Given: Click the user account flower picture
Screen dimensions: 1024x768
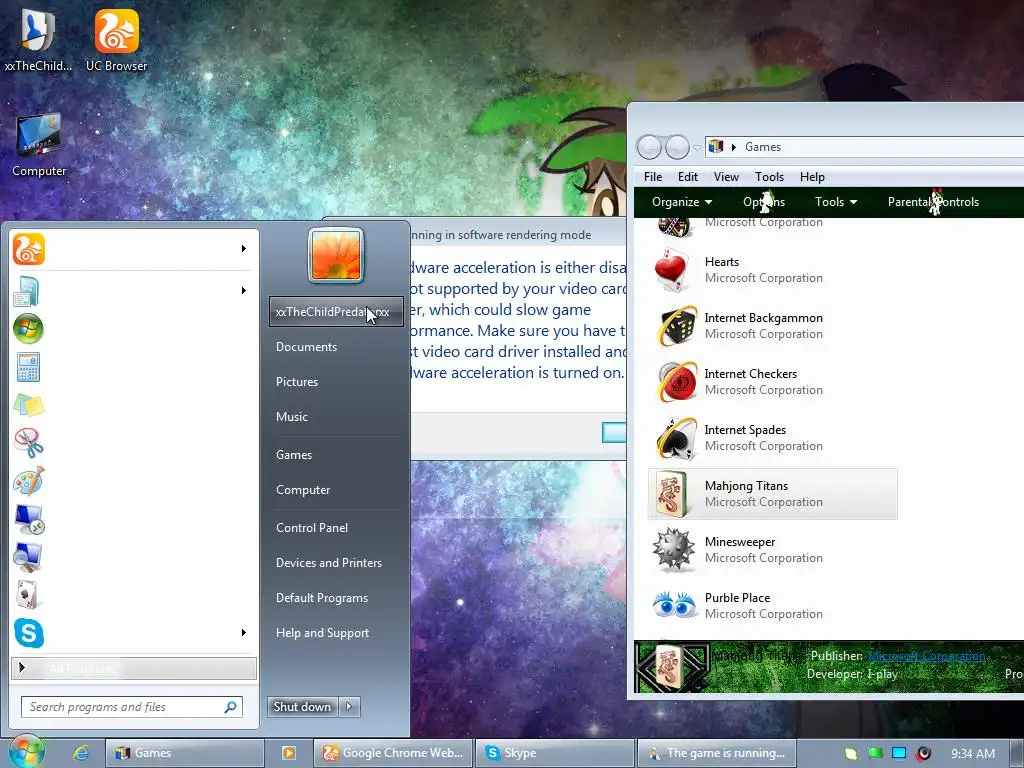Looking at the screenshot, I should click(336, 255).
